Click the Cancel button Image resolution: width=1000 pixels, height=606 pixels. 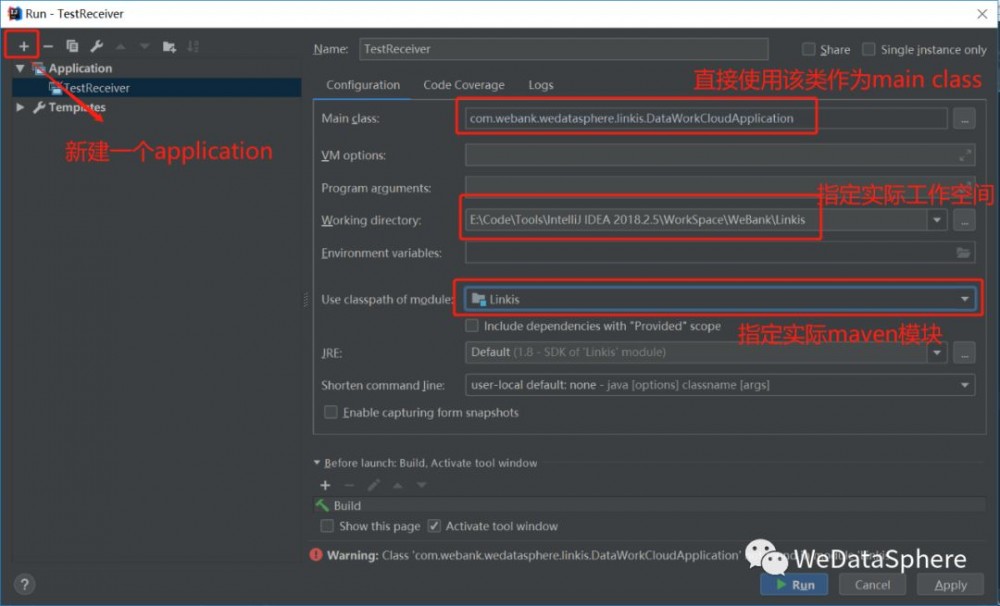pyautogui.click(x=872, y=584)
